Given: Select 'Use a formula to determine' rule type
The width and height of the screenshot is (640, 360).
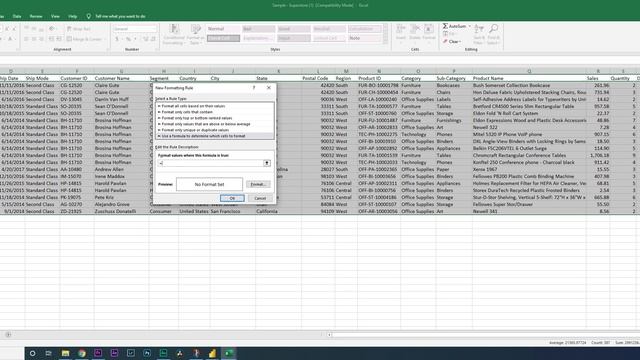Looking at the screenshot, I should [x=215, y=136].
